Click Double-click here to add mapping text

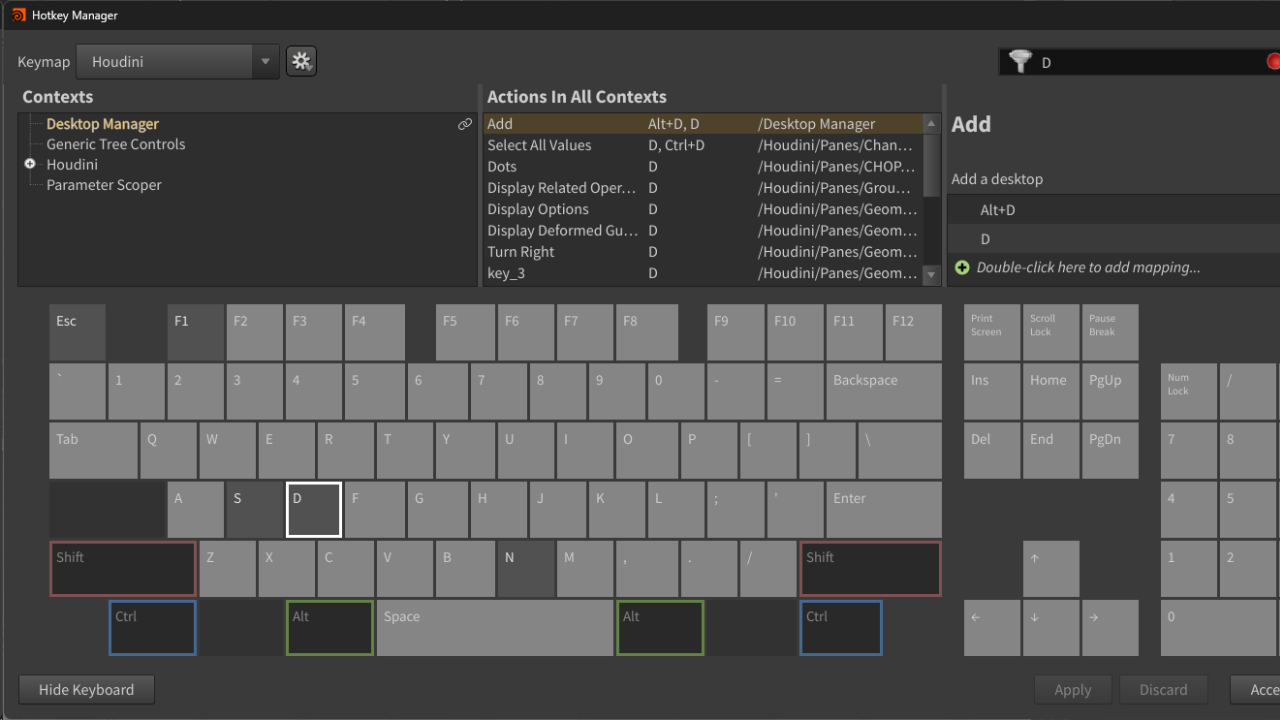click(1088, 267)
